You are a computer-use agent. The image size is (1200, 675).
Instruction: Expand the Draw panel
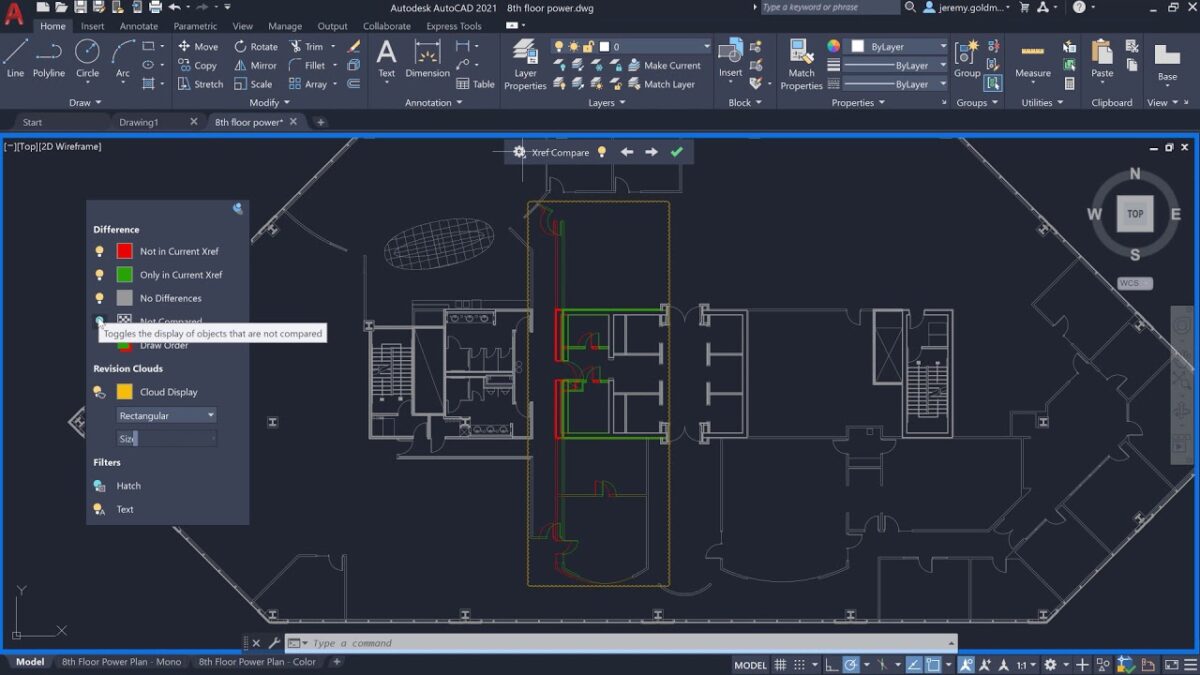(85, 102)
